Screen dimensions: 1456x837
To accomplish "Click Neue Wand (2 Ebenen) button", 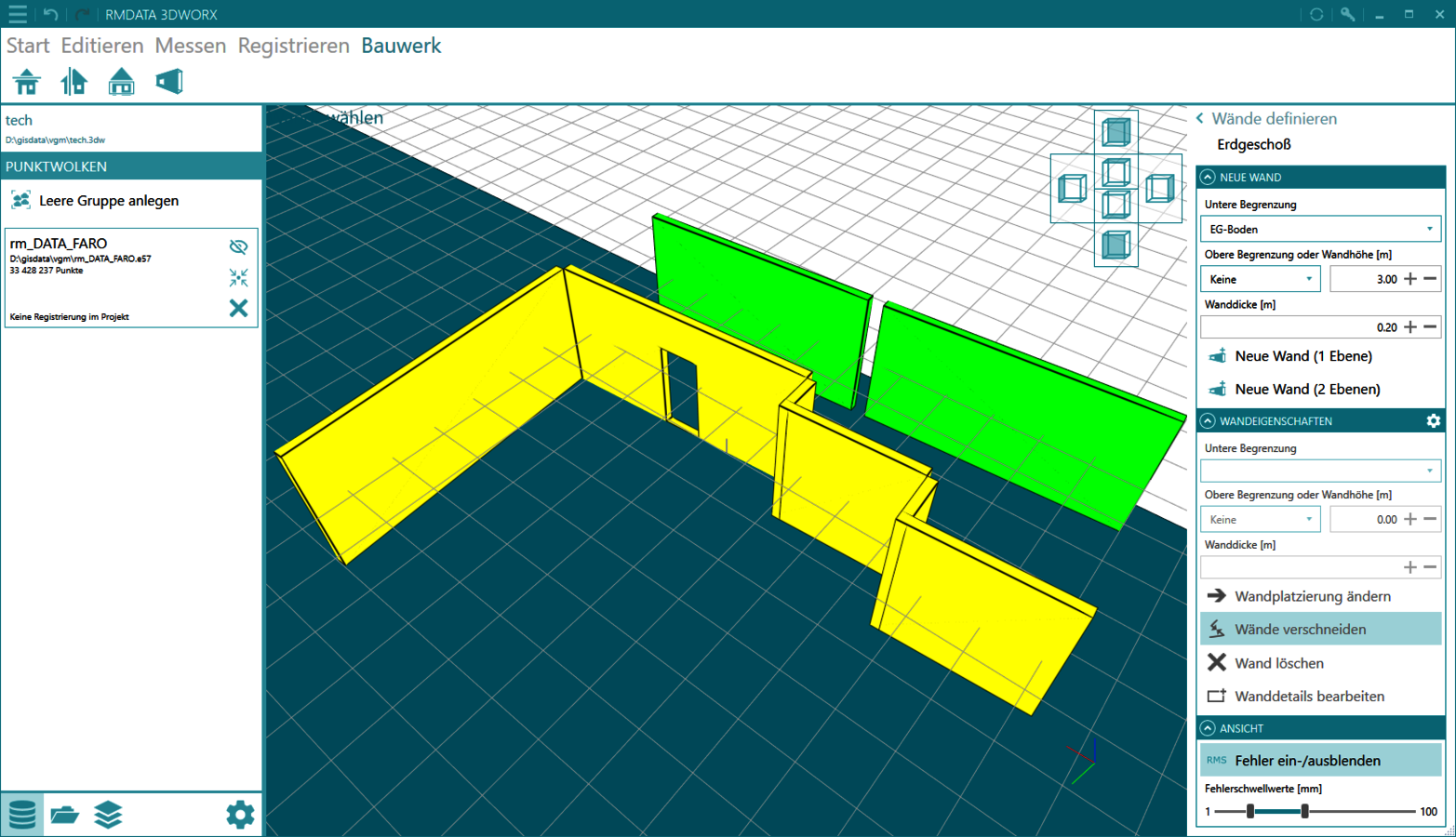I will tap(1306, 389).
